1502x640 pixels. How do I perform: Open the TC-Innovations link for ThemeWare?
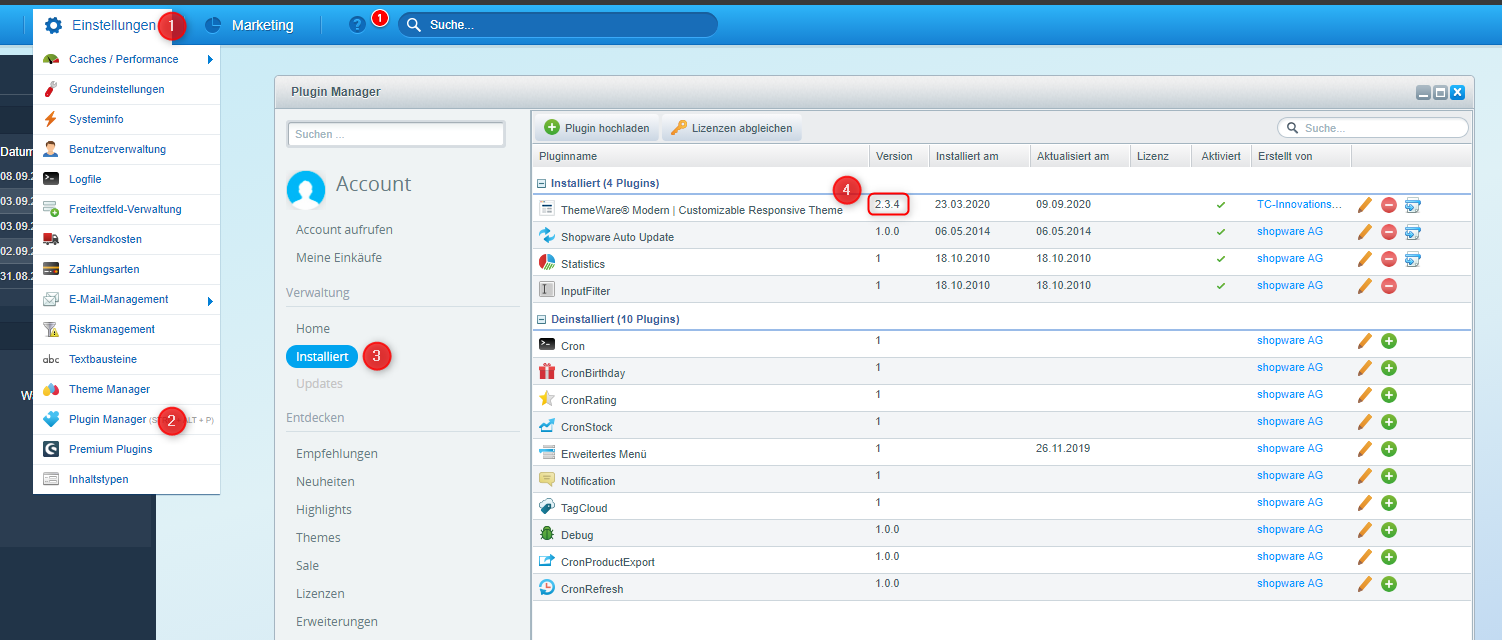[x=1297, y=205]
